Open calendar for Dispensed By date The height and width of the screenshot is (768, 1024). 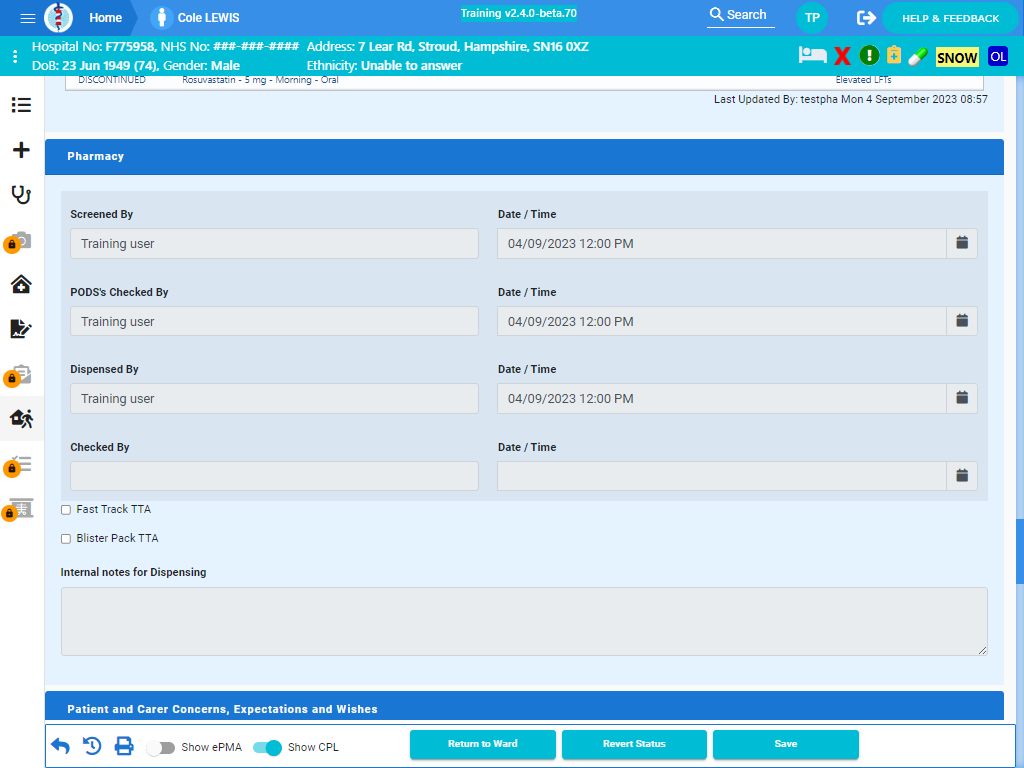pos(962,398)
